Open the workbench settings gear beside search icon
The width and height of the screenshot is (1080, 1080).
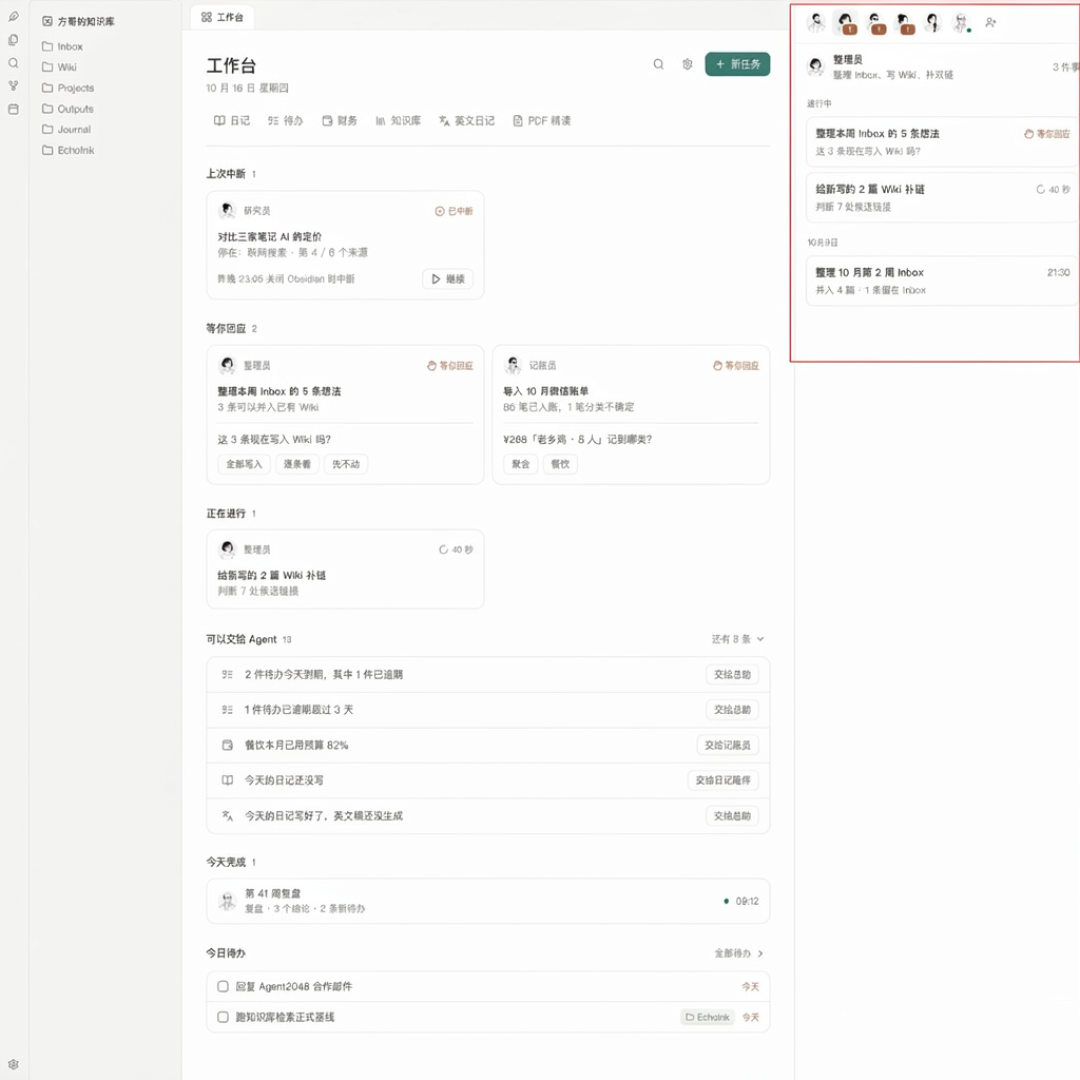tap(687, 64)
